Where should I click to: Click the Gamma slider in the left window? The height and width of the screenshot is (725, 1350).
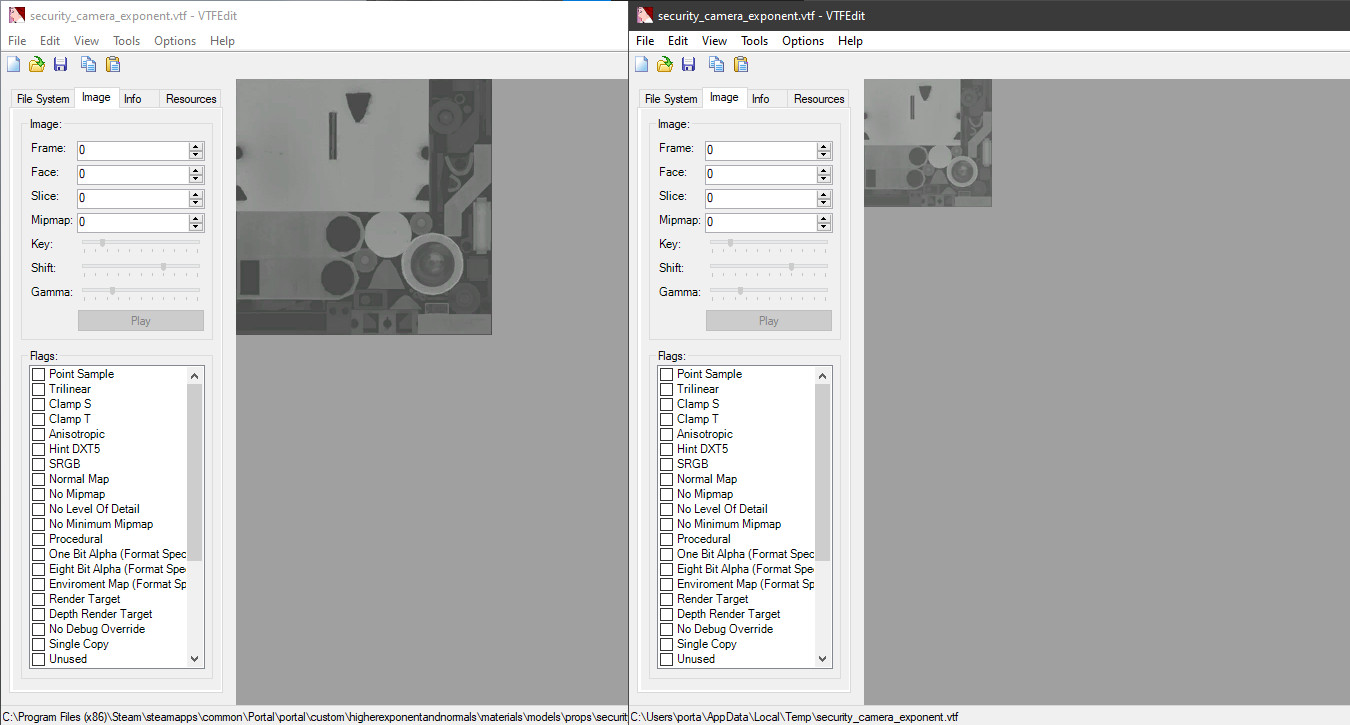pos(140,291)
